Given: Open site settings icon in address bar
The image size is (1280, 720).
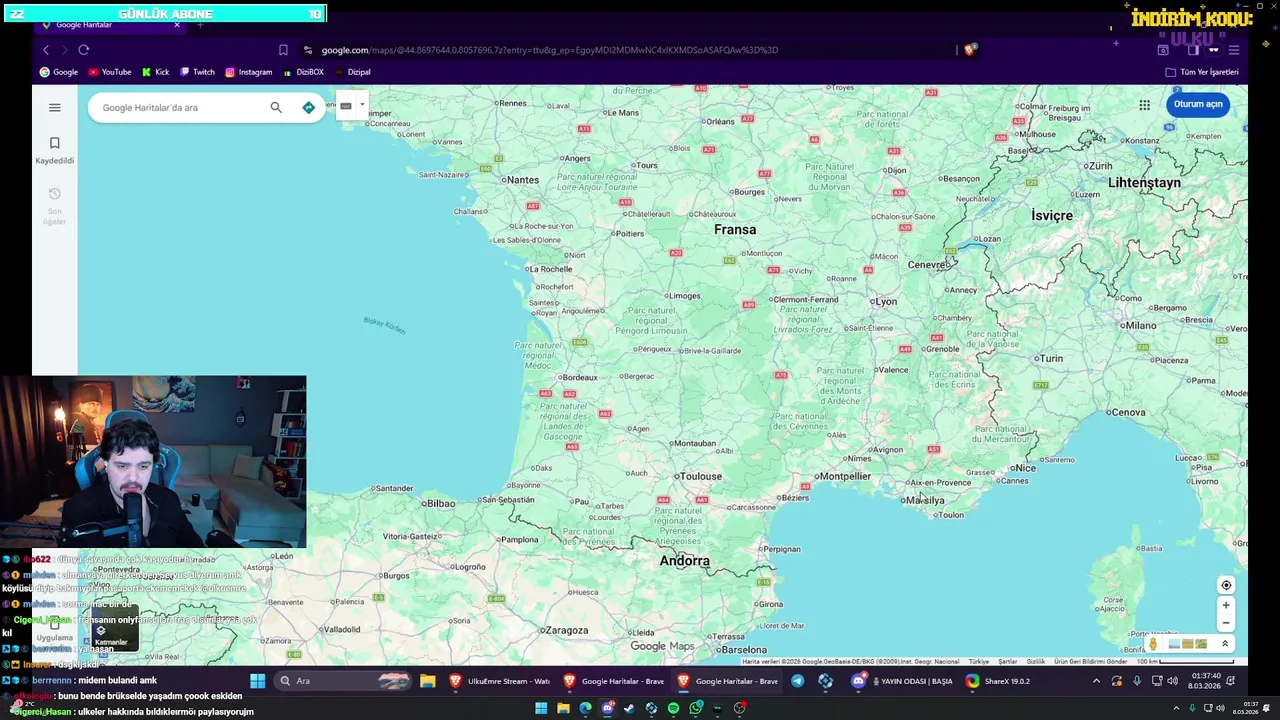Looking at the screenshot, I should (308, 50).
